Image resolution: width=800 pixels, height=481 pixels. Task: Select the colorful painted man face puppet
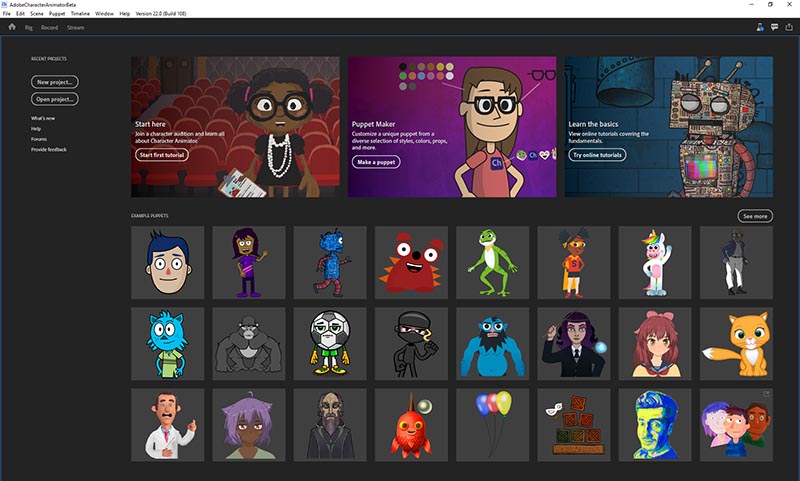click(x=655, y=425)
